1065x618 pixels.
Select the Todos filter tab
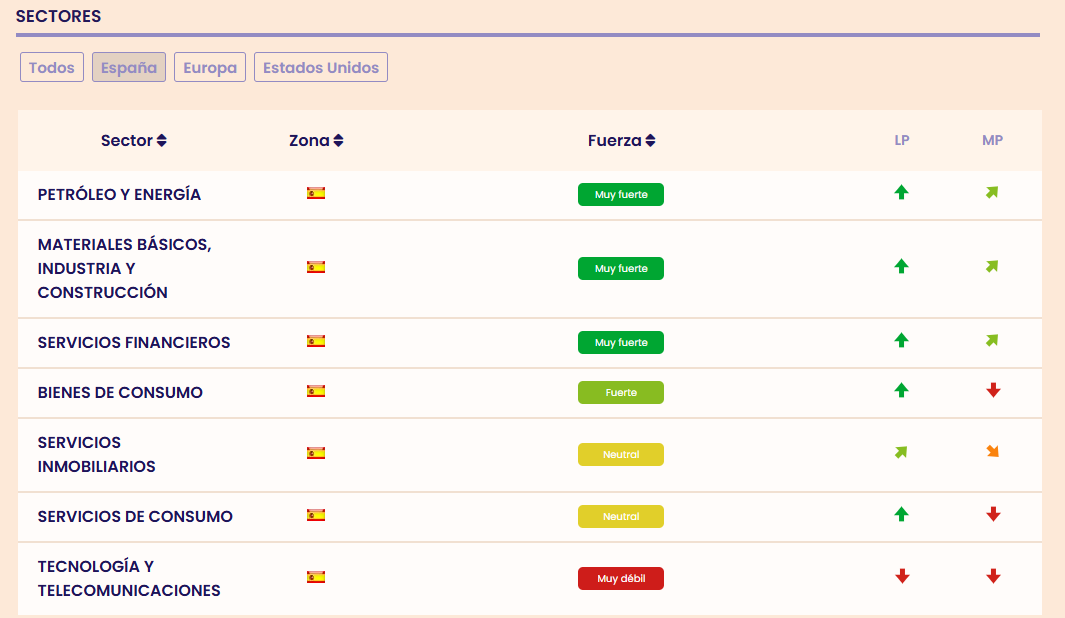(x=52, y=68)
